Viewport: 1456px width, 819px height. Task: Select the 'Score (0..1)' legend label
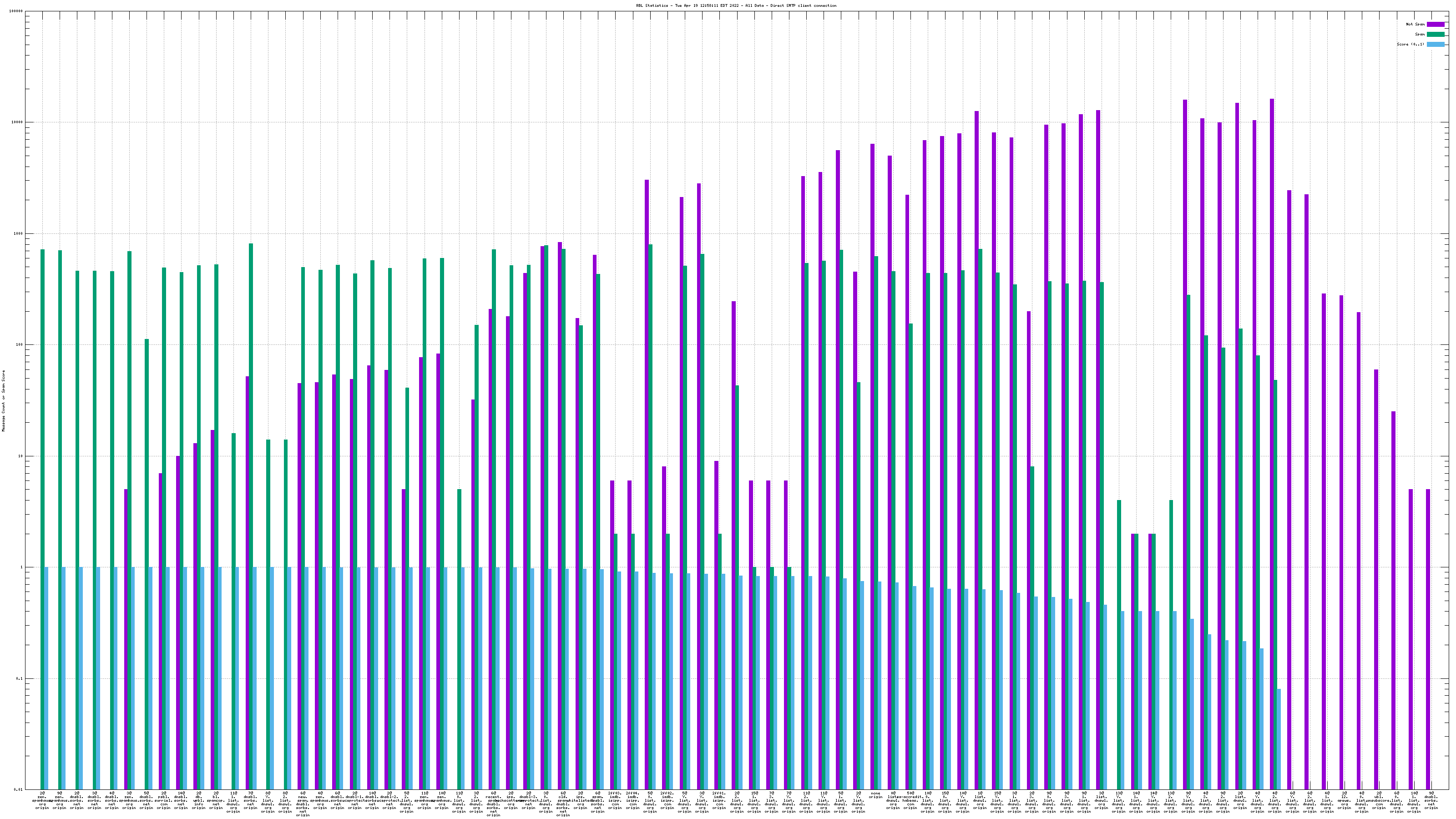click(x=1410, y=44)
